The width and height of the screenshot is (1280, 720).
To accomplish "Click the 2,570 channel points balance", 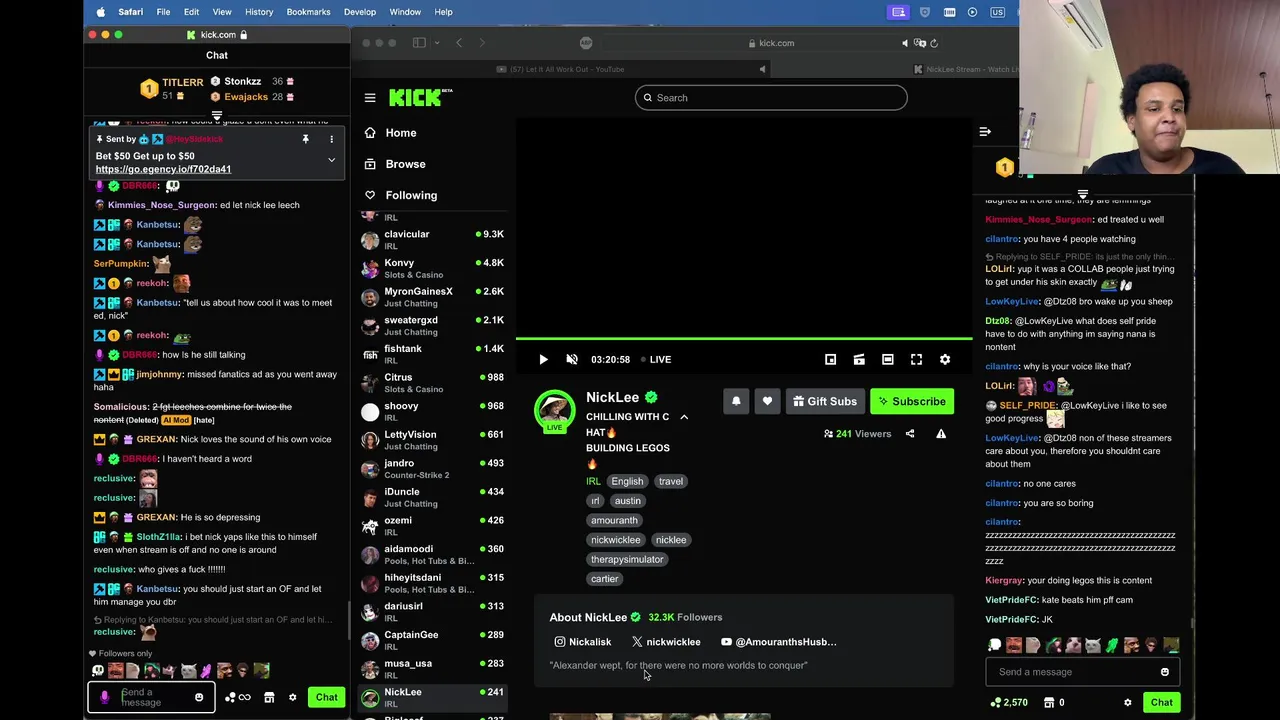I will pos(1008,703).
